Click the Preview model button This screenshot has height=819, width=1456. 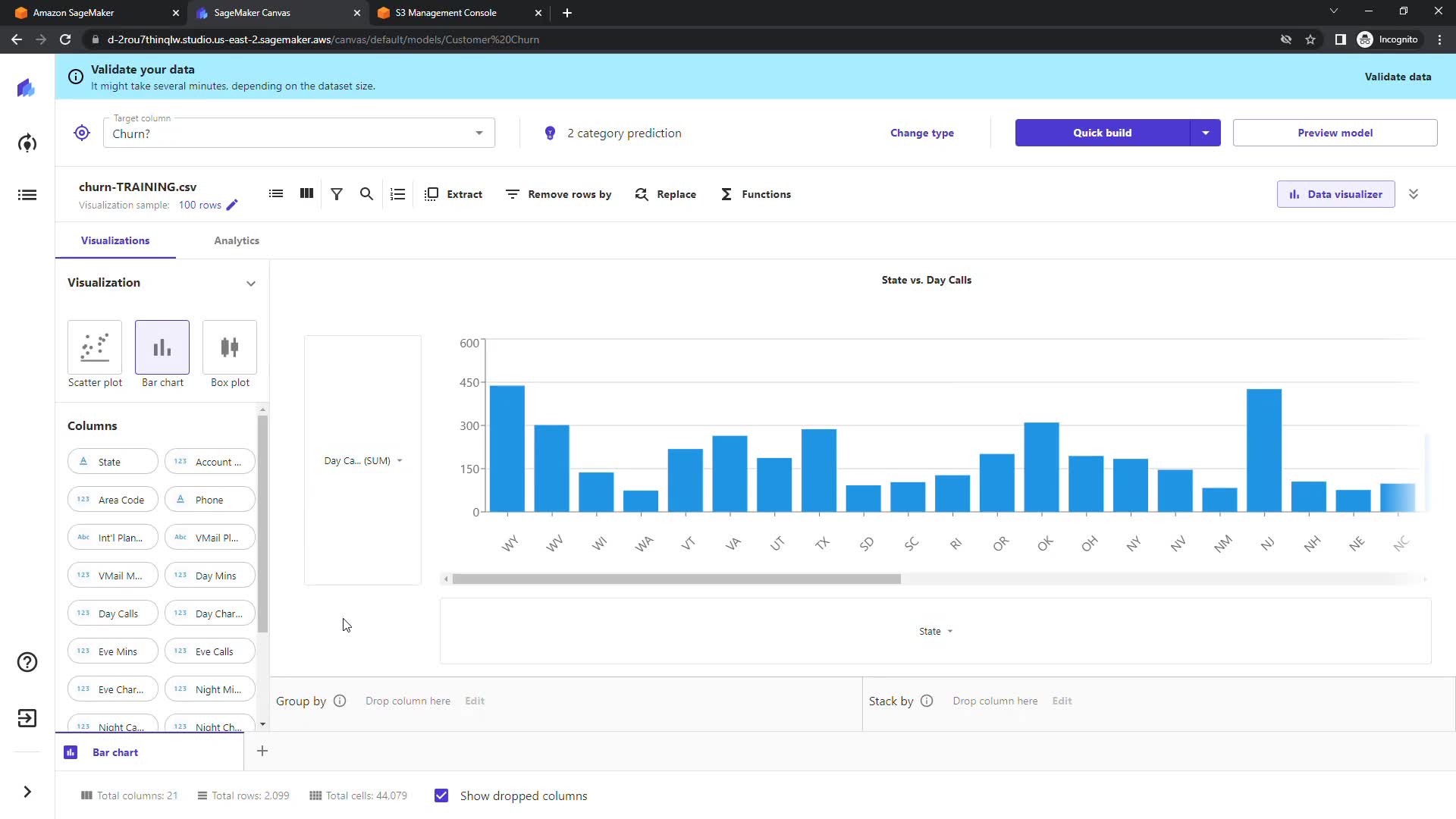pos(1335,133)
